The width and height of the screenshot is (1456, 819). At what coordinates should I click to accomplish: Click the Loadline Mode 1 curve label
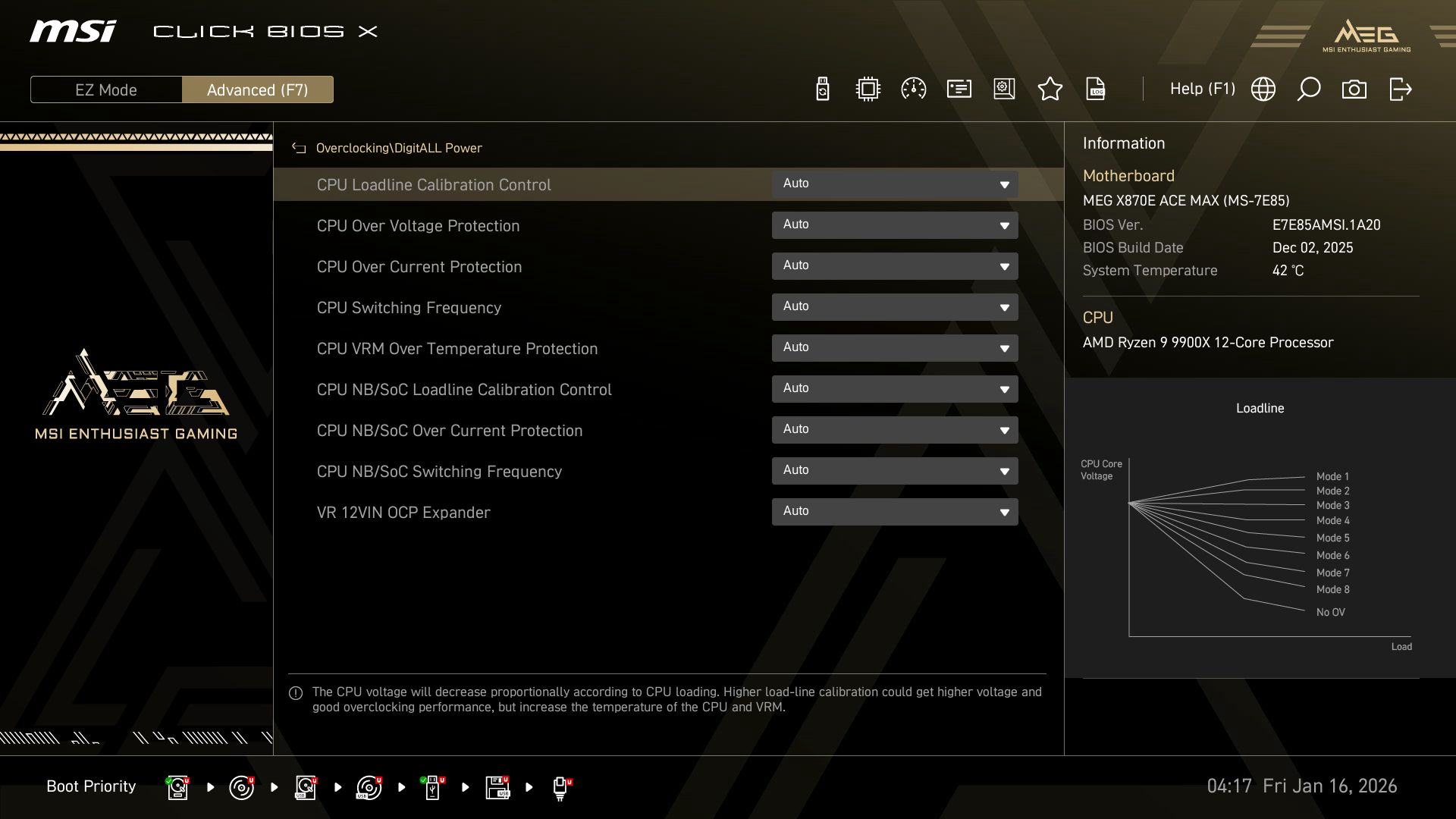[x=1332, y=475]
